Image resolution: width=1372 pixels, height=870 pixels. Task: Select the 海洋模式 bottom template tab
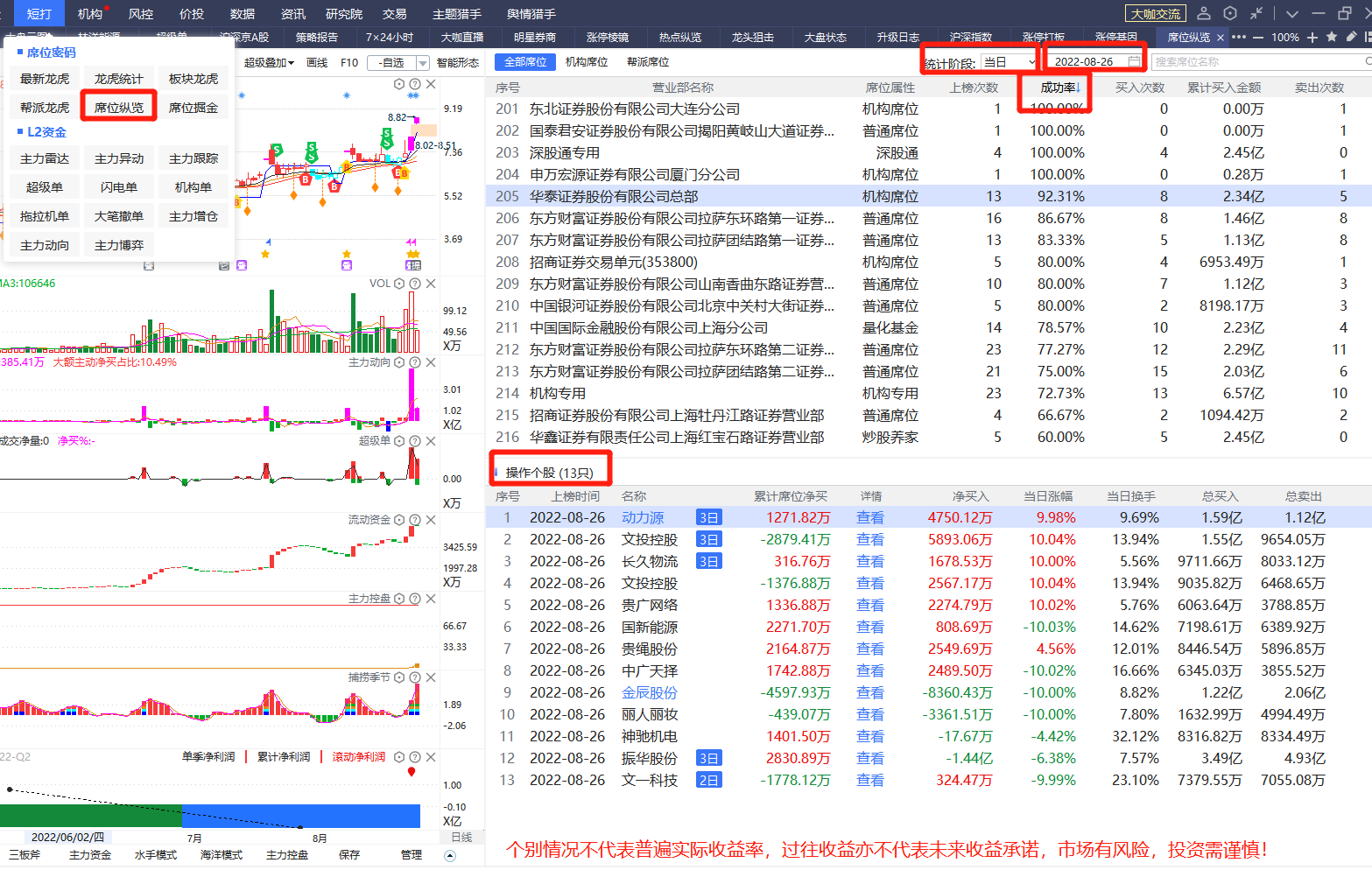221,855
